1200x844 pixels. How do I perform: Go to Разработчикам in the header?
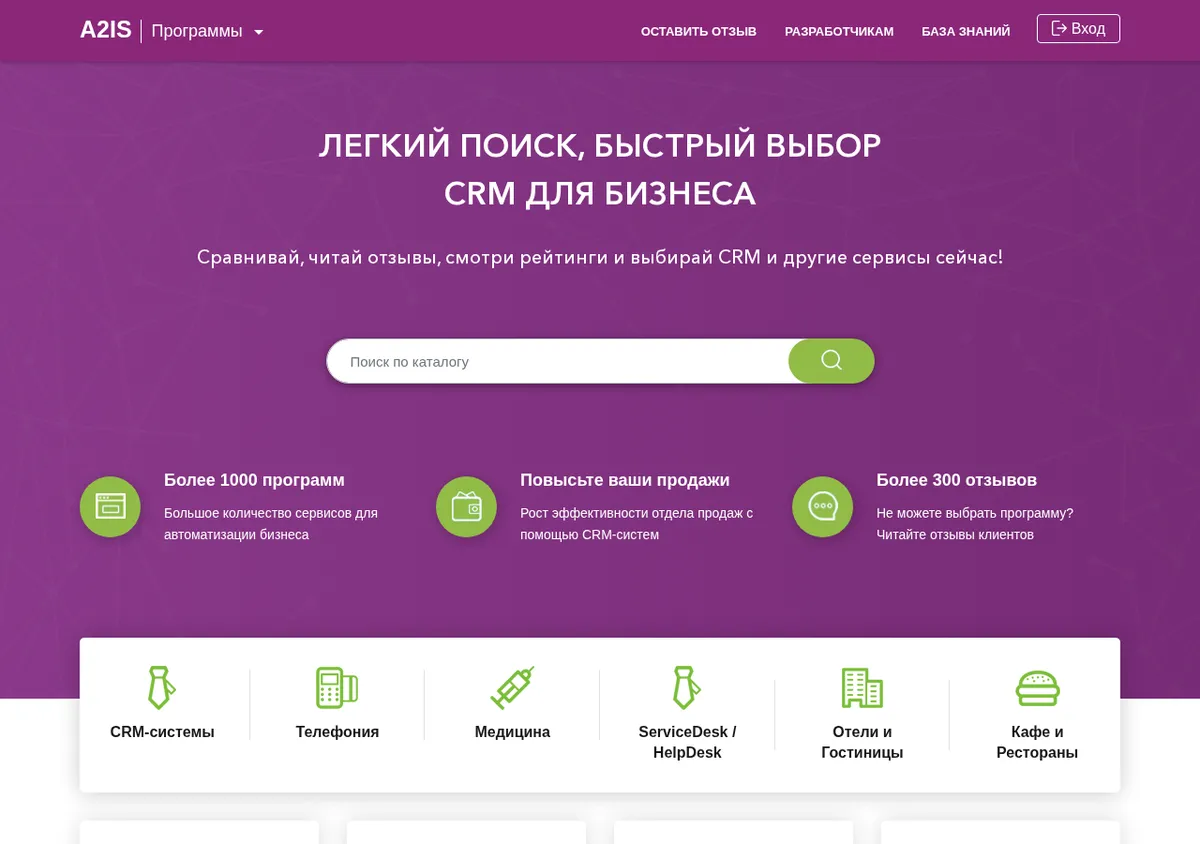(x=839, y=31)
